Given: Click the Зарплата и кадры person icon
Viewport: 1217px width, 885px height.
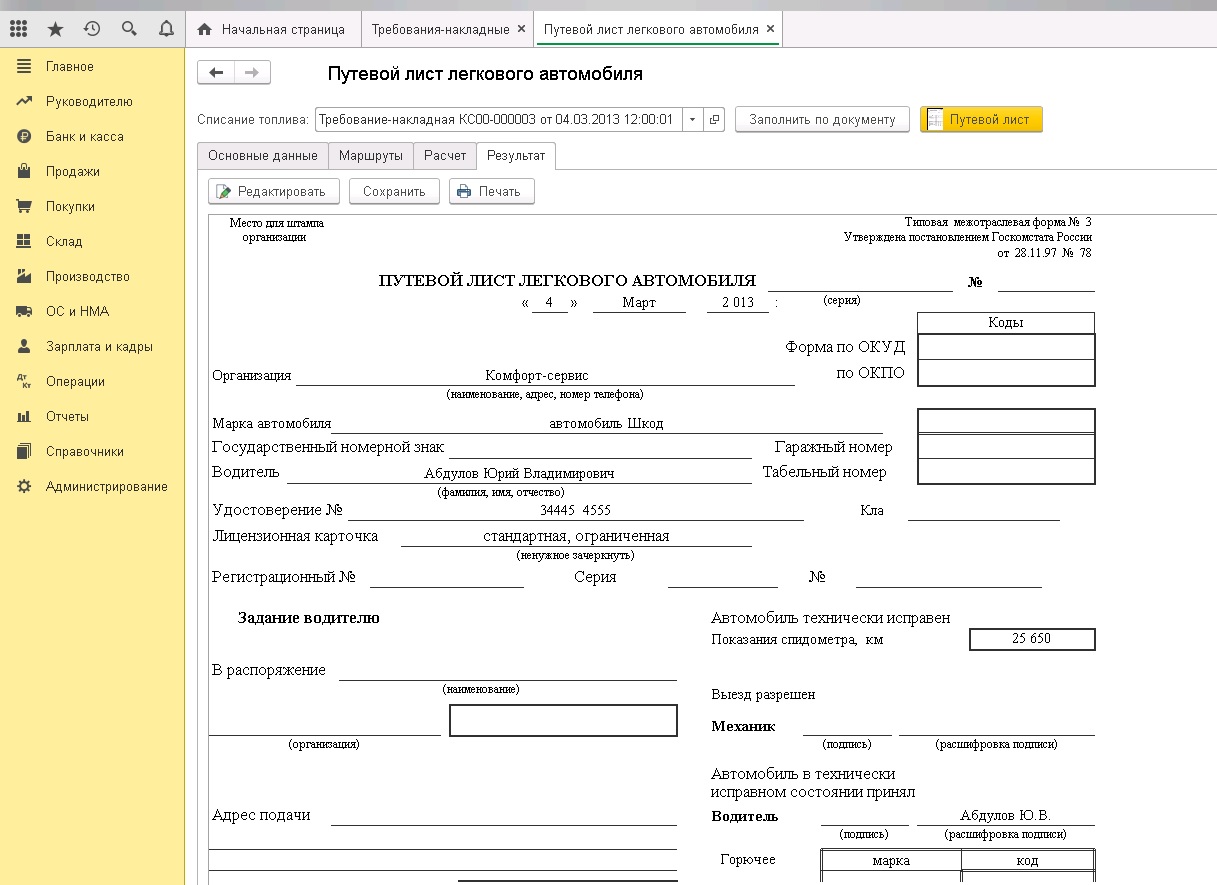Looking at the screenshot, I should tap(24, 347).
